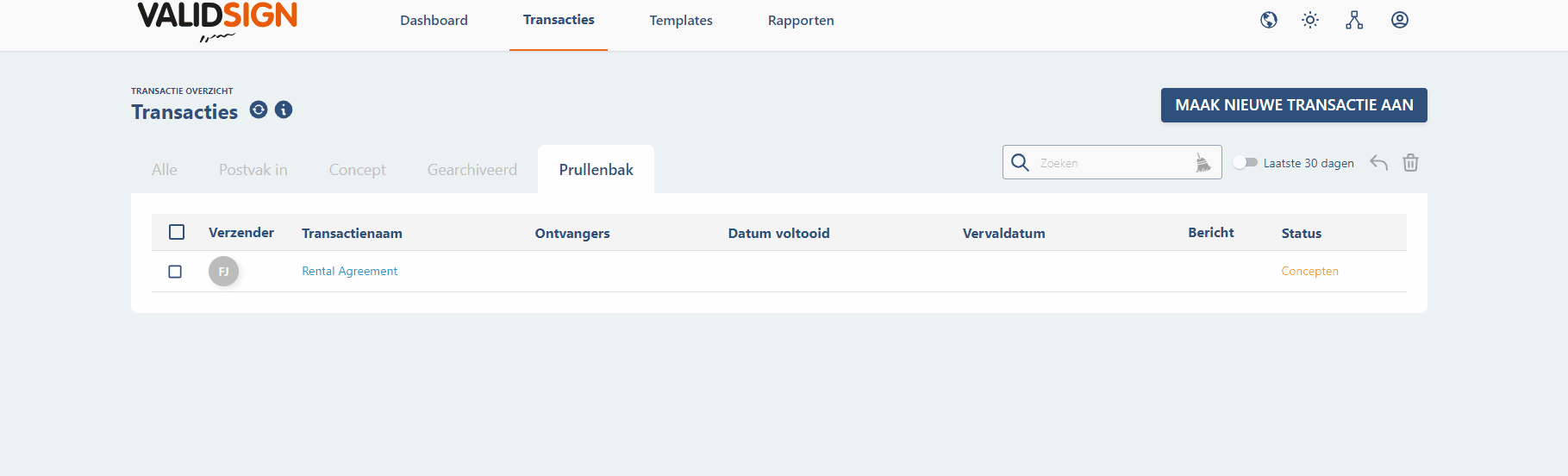This screenshot has width=1568, height=476.
Task: Click the FJ sender avatar
Action: click(223, 272)
